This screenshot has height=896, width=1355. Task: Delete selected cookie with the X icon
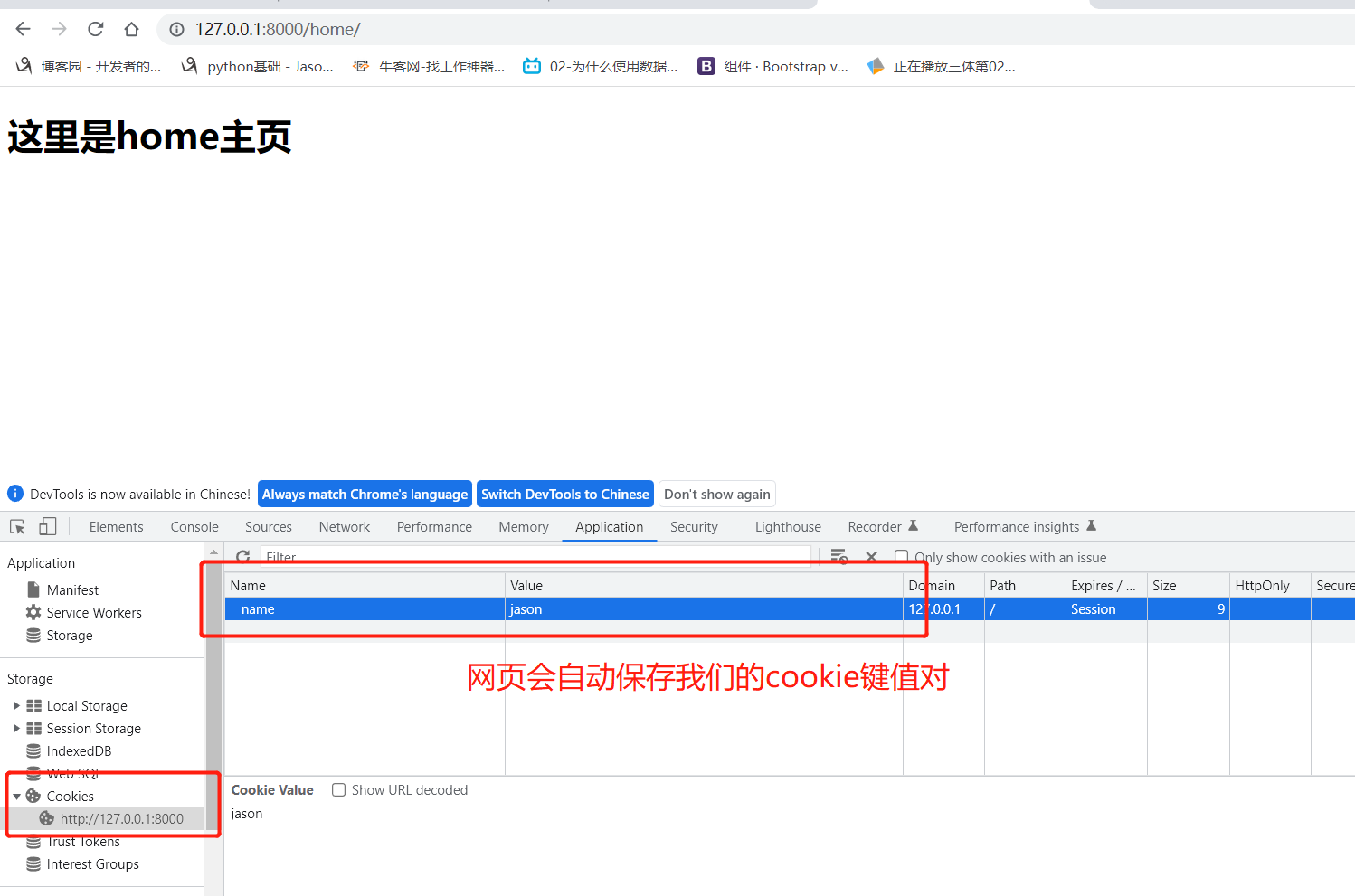871,557
